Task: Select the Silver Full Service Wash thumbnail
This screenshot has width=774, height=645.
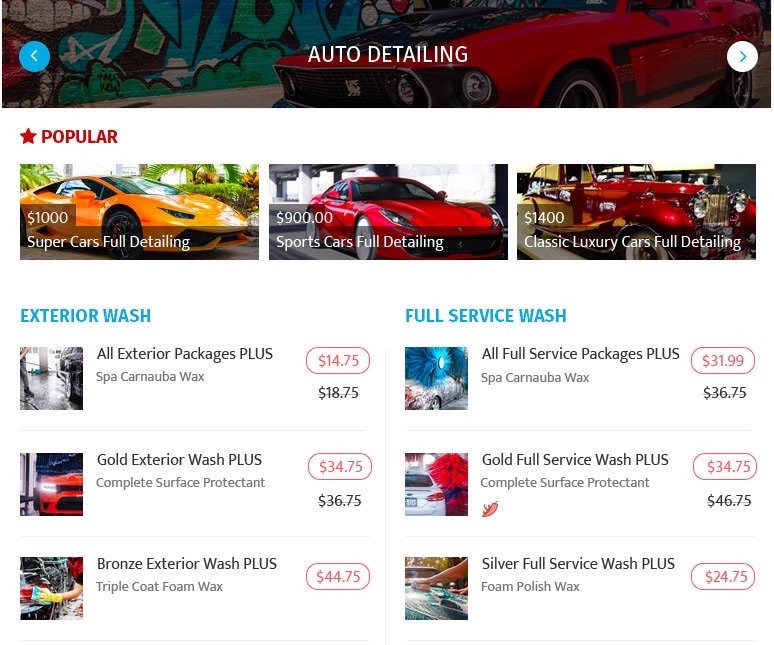Action: [436, 588]
